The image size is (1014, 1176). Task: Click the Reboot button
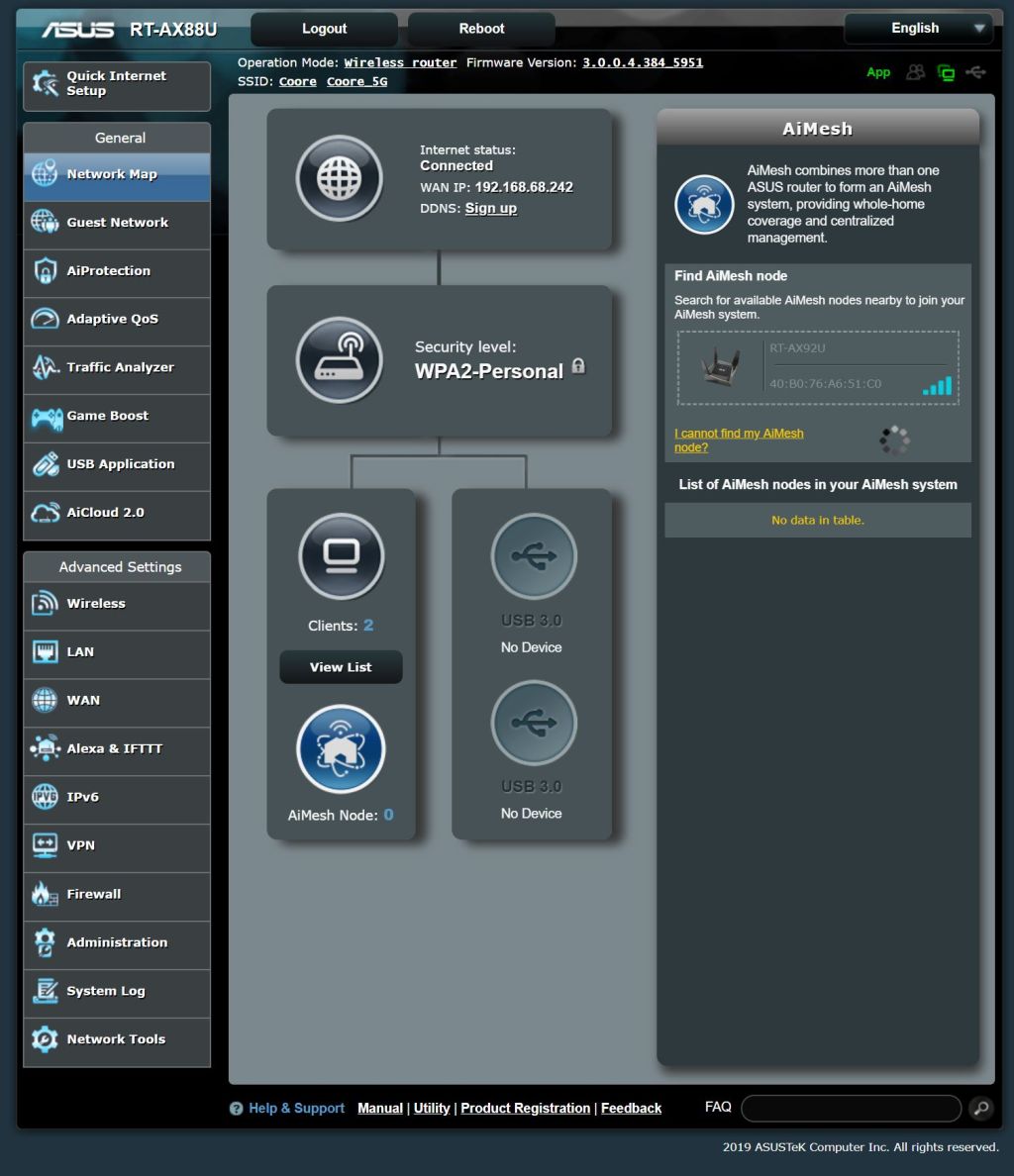481,29
